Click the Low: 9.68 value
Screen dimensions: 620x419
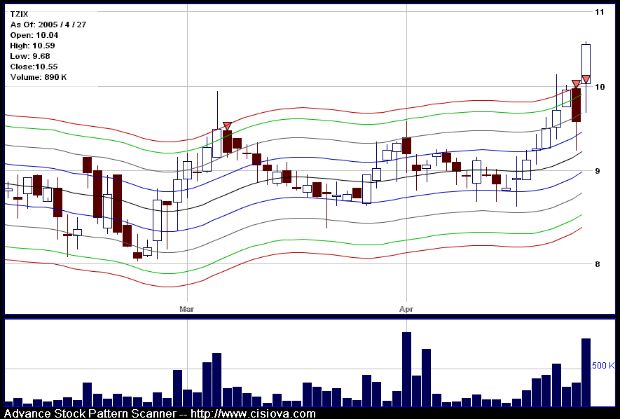point(30,56)
